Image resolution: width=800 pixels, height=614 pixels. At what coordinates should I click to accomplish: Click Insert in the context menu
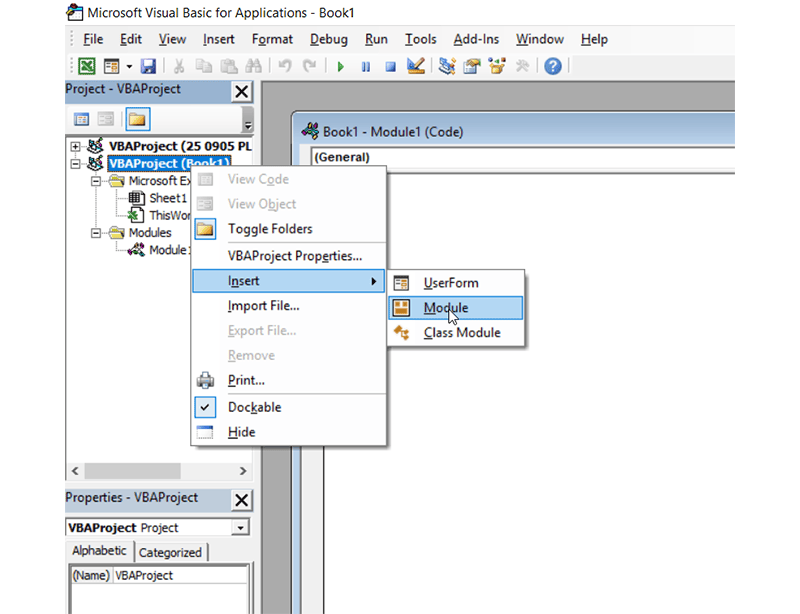tap(288, 281)
